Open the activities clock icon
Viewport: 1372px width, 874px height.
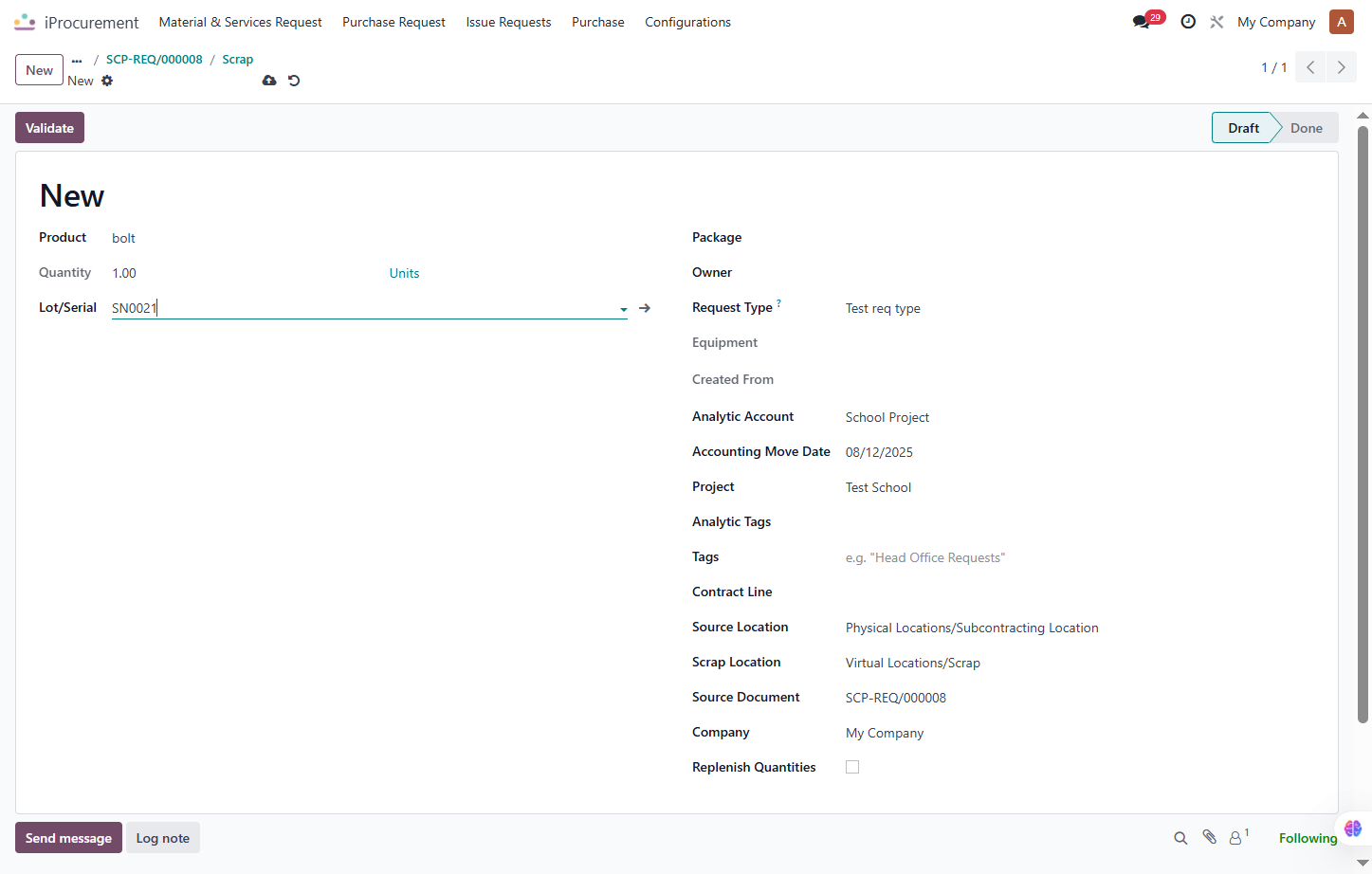click(x=1188, y=22)
